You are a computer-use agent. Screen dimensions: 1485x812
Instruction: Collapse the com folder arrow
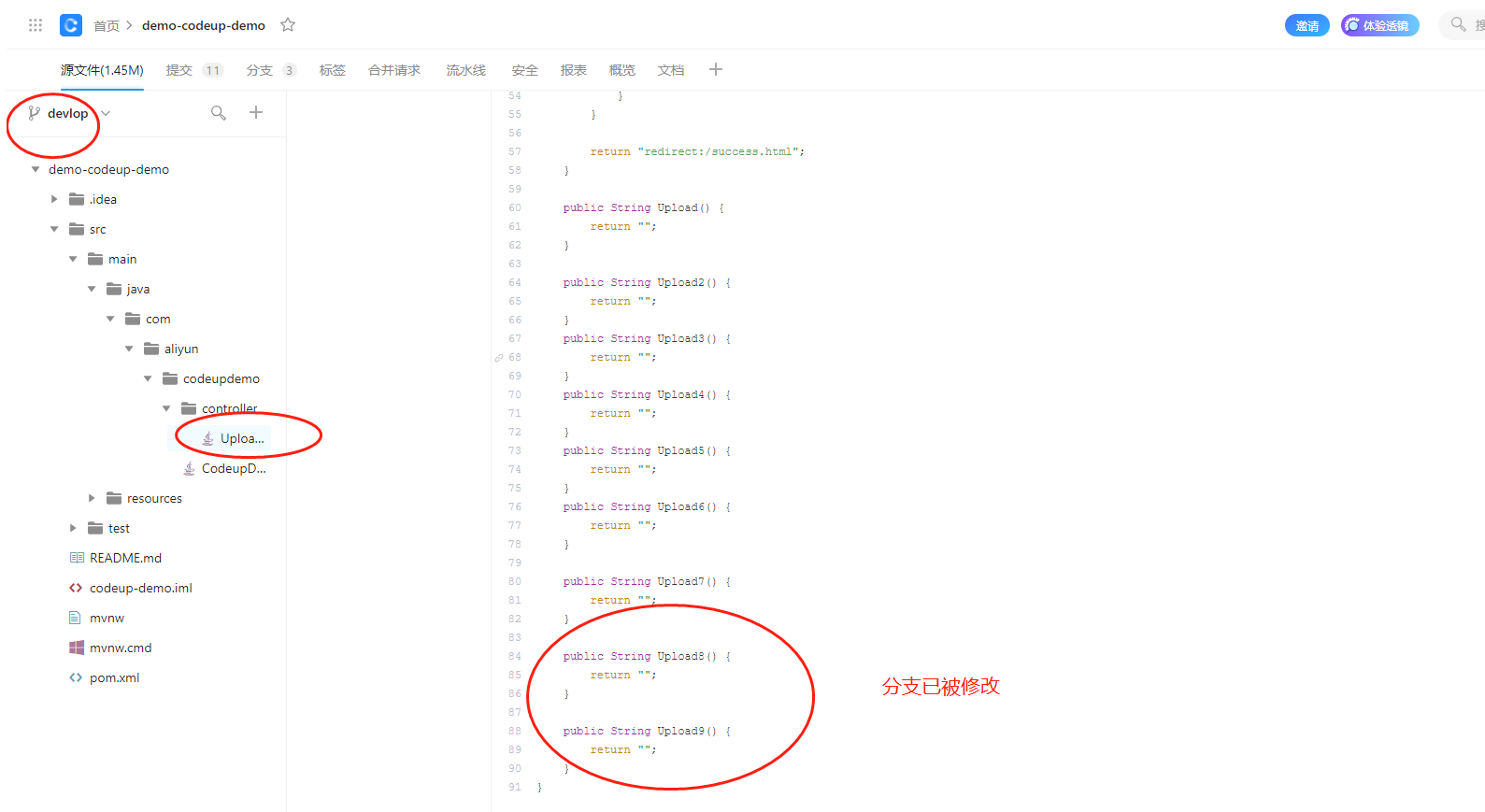click(x=110, y=319)
